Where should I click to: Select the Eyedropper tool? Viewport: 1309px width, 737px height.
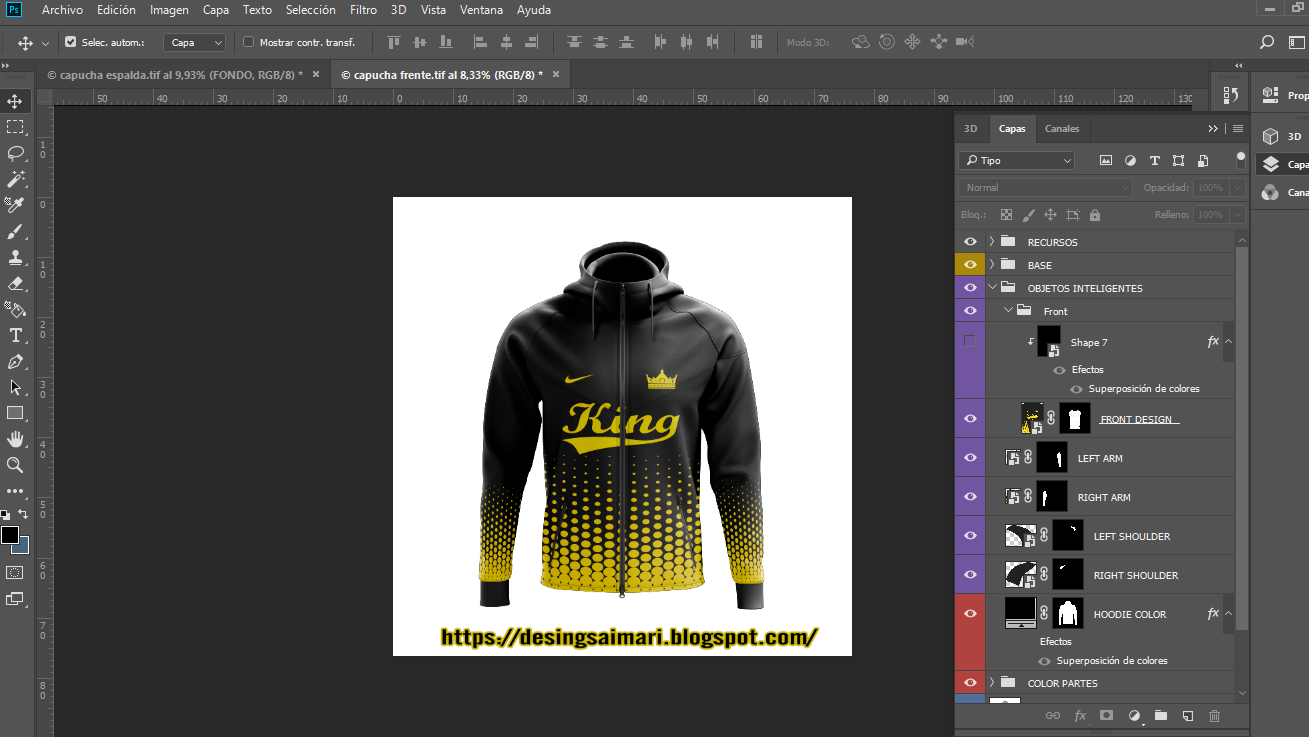pyautogui.click(x=15, y=205)
